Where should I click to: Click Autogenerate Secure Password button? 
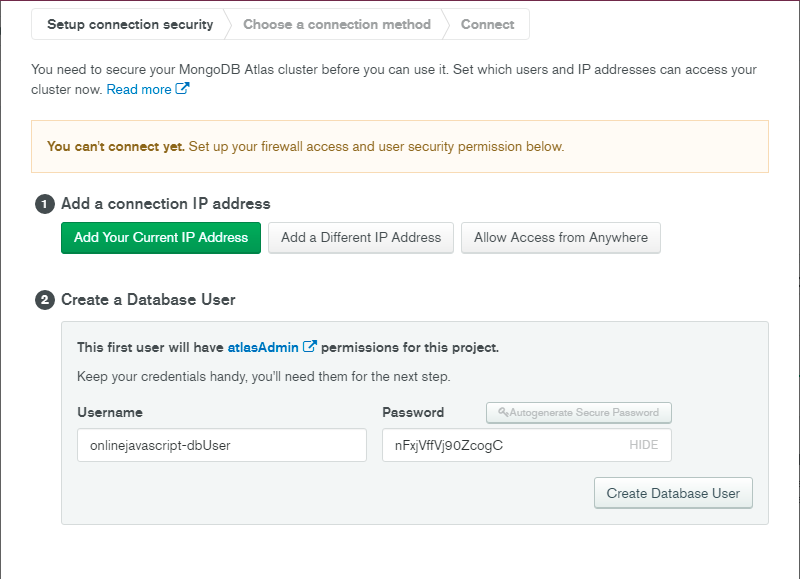click(579, 413)
